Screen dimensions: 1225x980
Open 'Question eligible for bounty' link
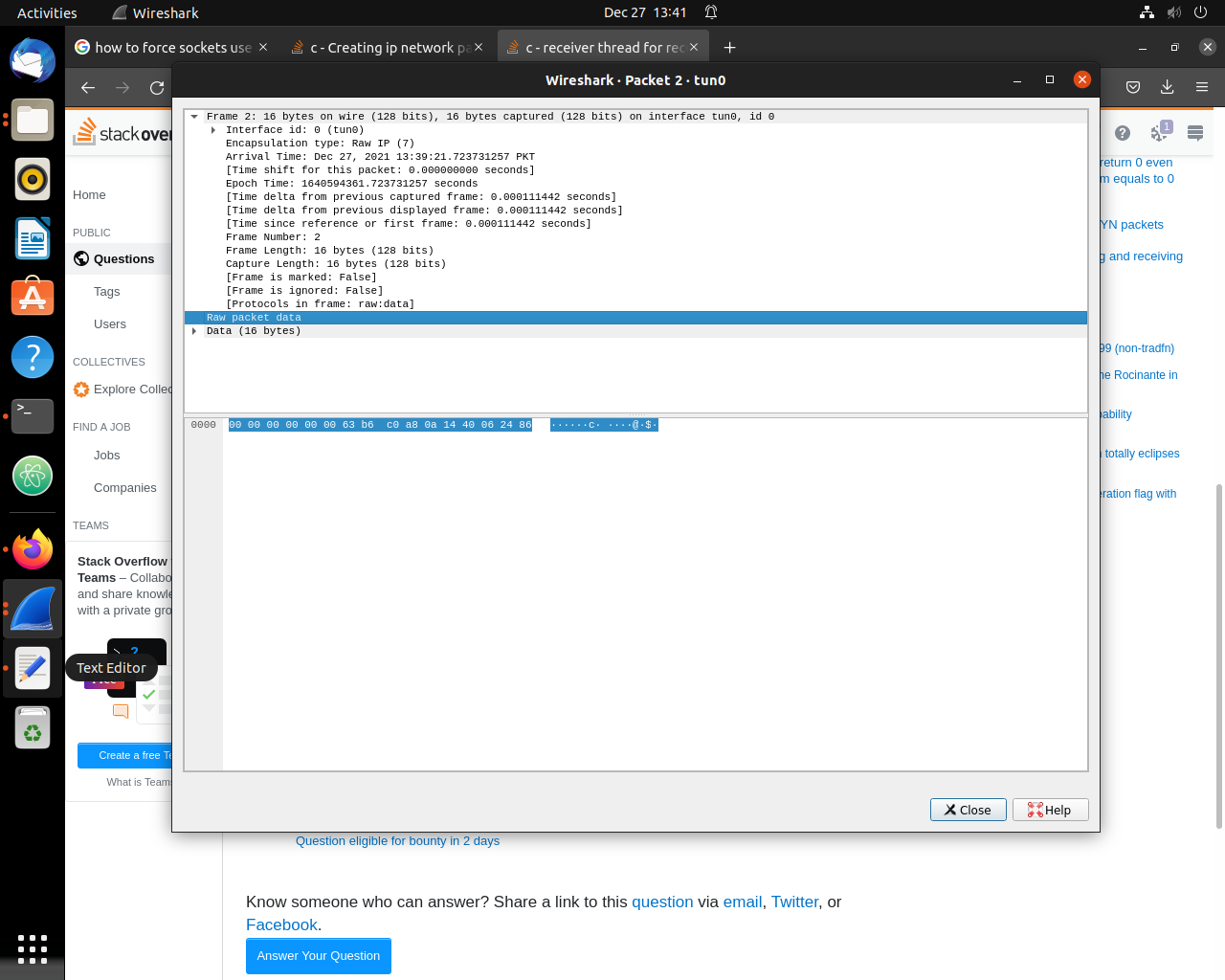[397, 841]
